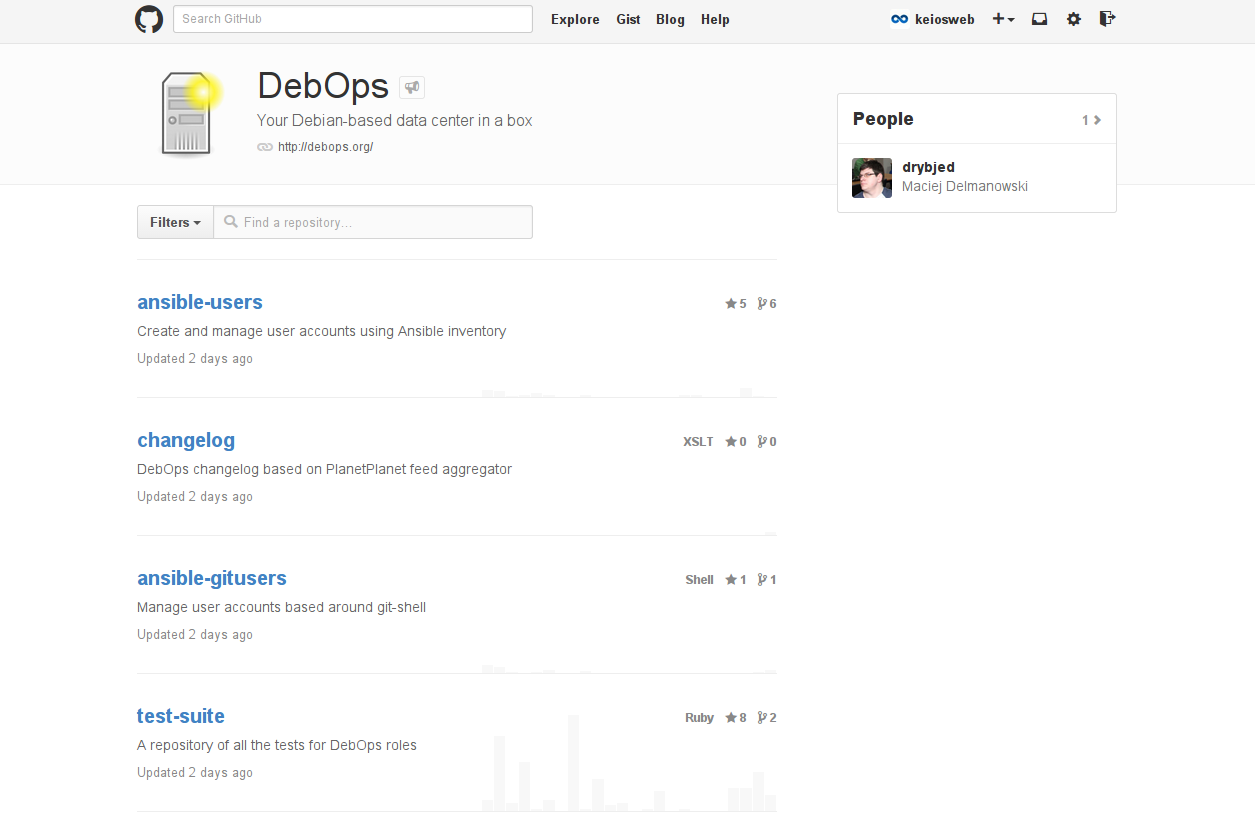The image size is (1255, 834).
Task: Focus the Search GitHub field
Action: 353,19
